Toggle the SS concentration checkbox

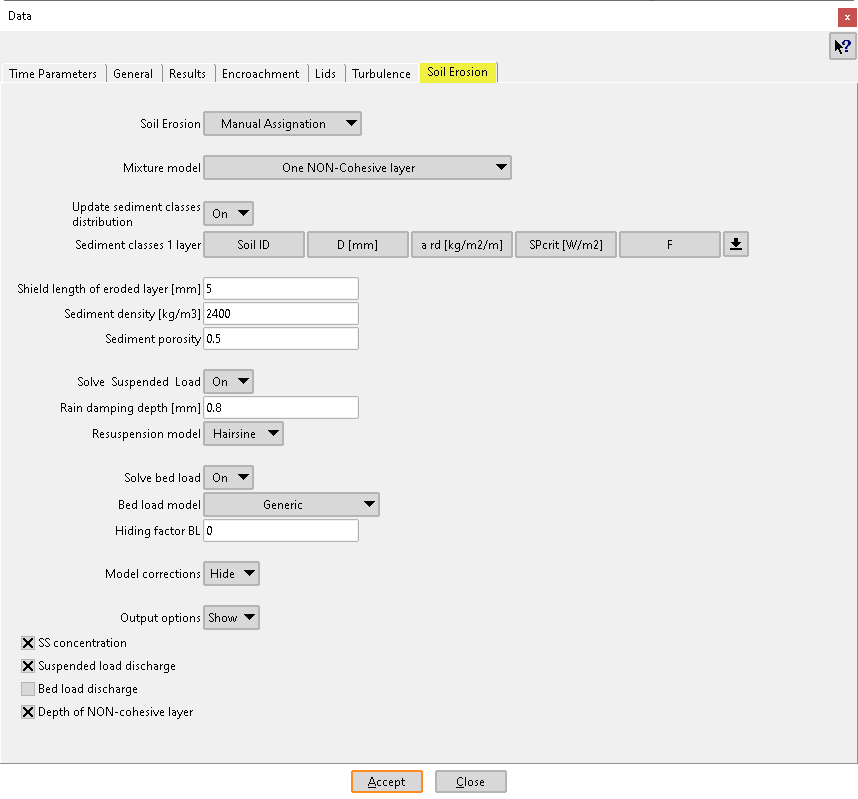(28, 643)
